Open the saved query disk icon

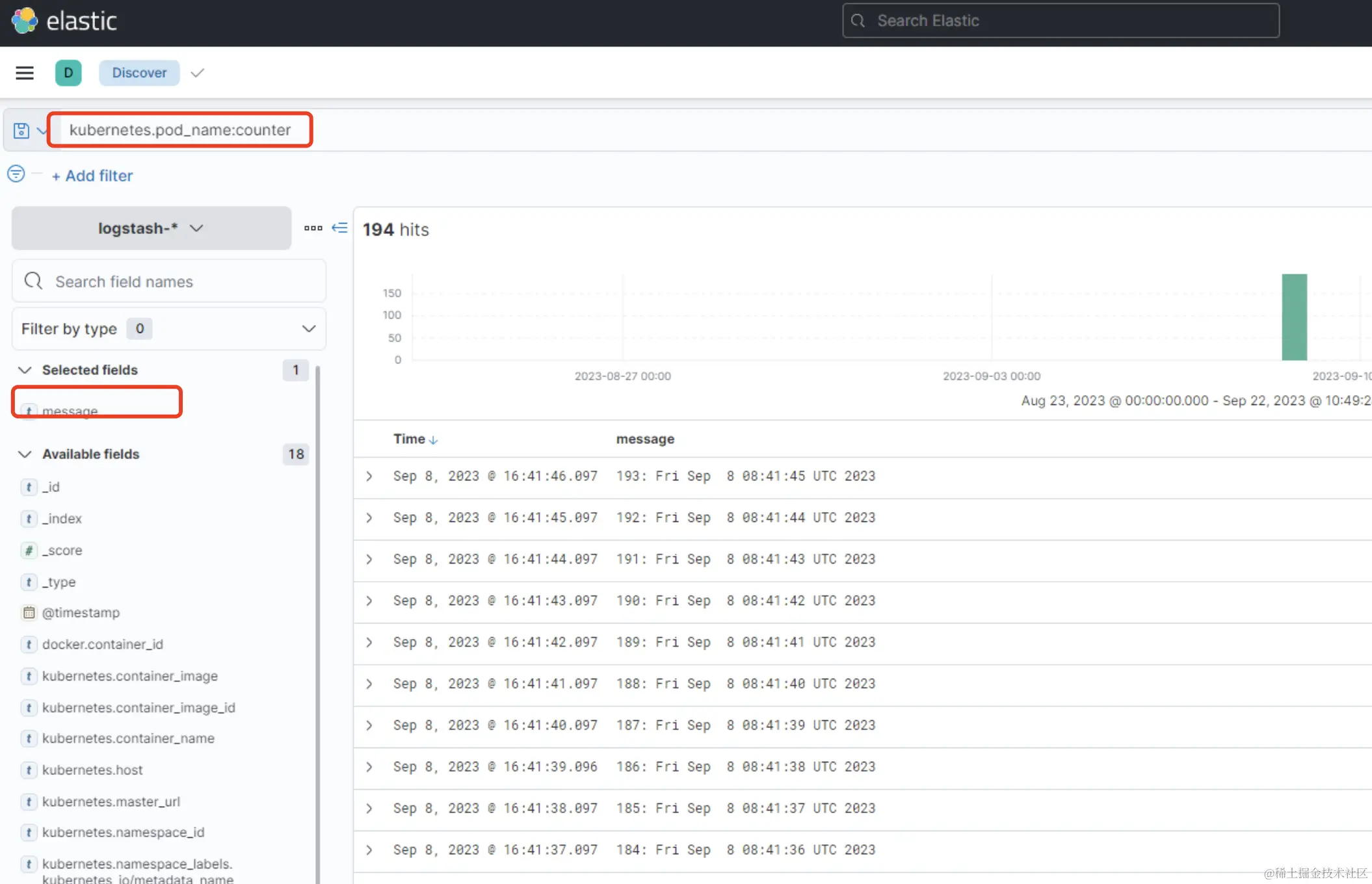tap(21, 131)
